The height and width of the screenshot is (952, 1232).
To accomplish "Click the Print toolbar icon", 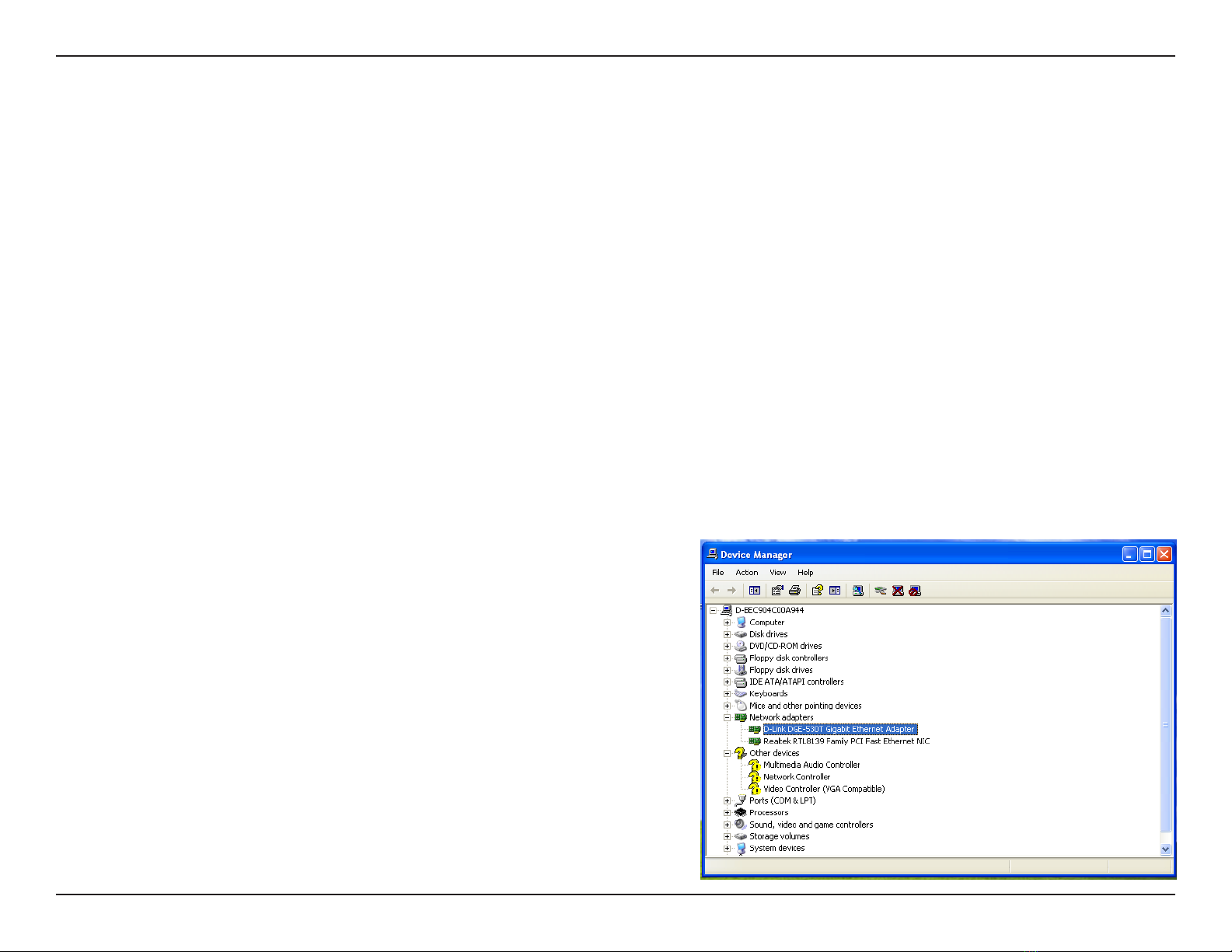I will coord(794,591).
